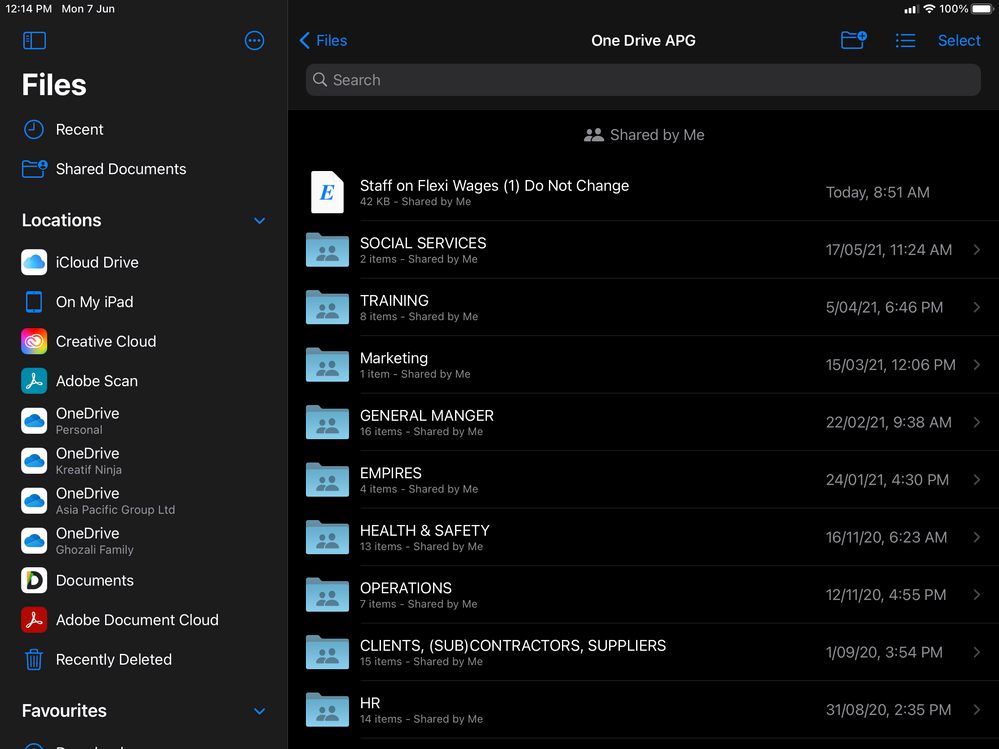
Task: Tap the Shared by Me header
Action: pos(644,135)
